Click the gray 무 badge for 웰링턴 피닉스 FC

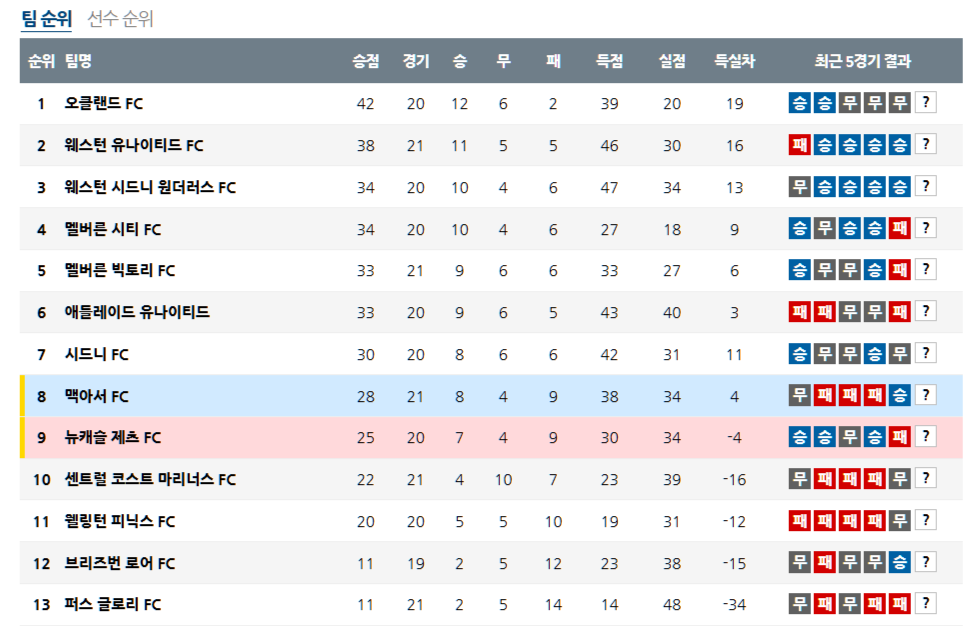900,521
